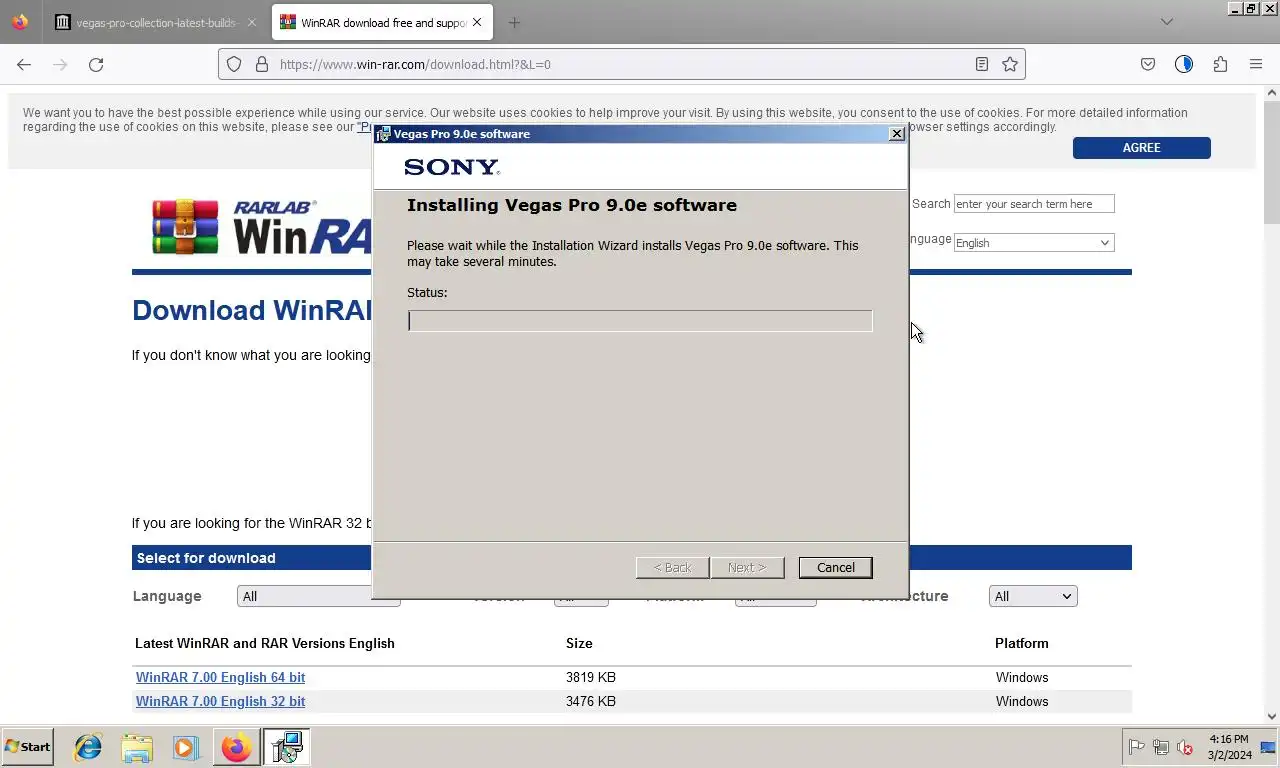Open Windows Media Player taskbar icon

(x=185, y=747)
